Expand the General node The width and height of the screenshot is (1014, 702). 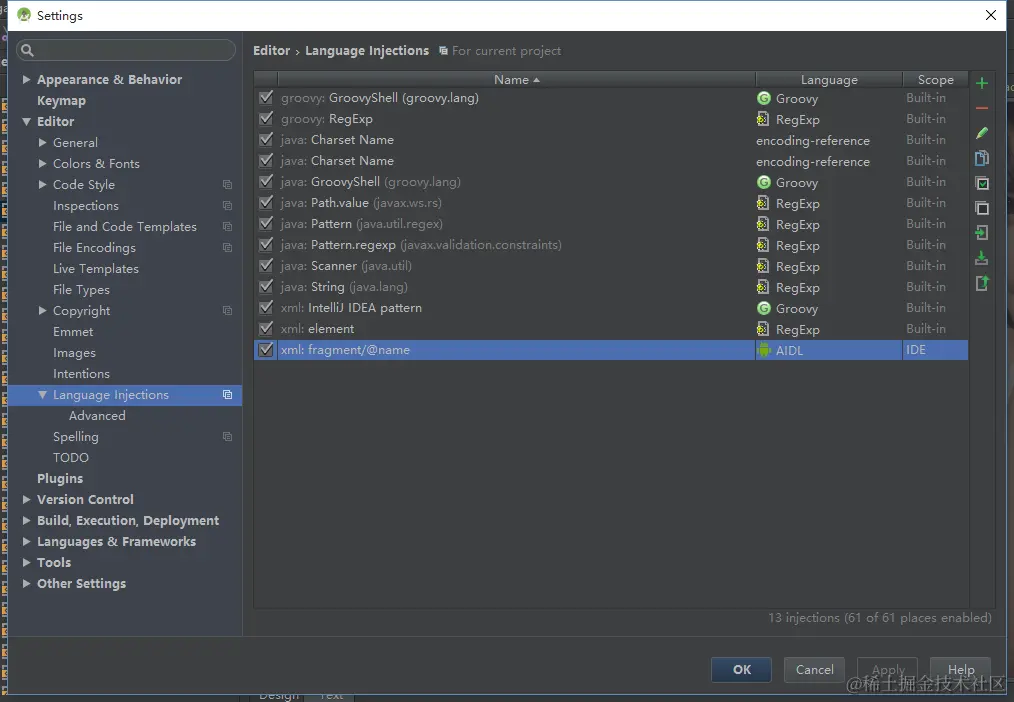(x=43, y=142)
